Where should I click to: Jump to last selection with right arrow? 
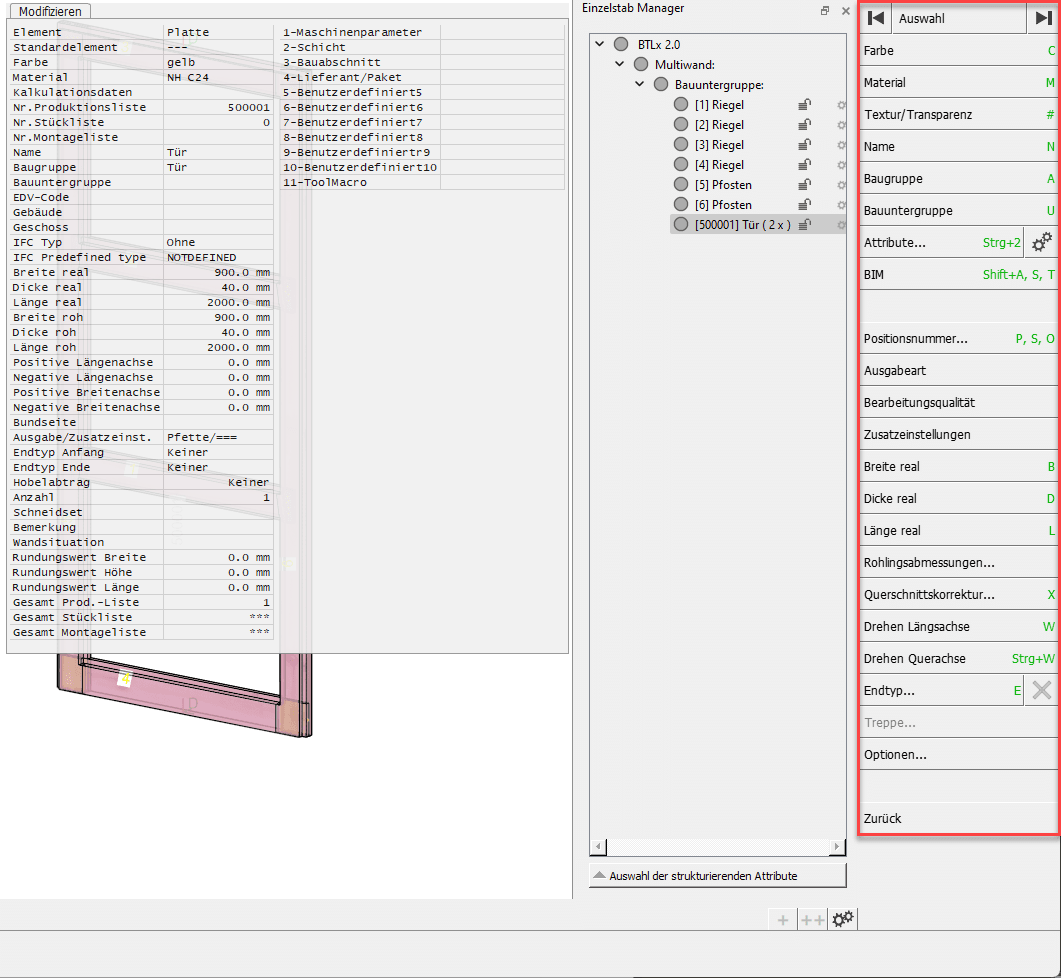click(x=1043, y=18)
